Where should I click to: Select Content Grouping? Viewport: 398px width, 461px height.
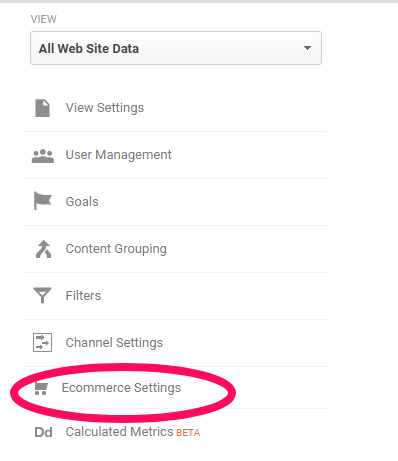[x=116, y=249]
